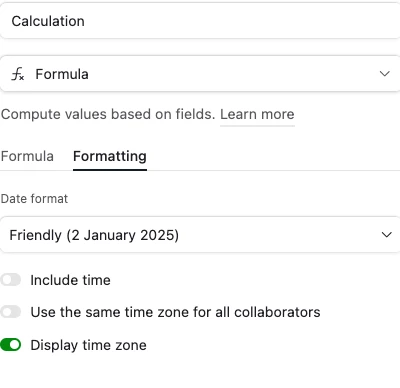Expand field type list using chevron arrow
This screenshot has height=388, width=400.
coord(385,74)
